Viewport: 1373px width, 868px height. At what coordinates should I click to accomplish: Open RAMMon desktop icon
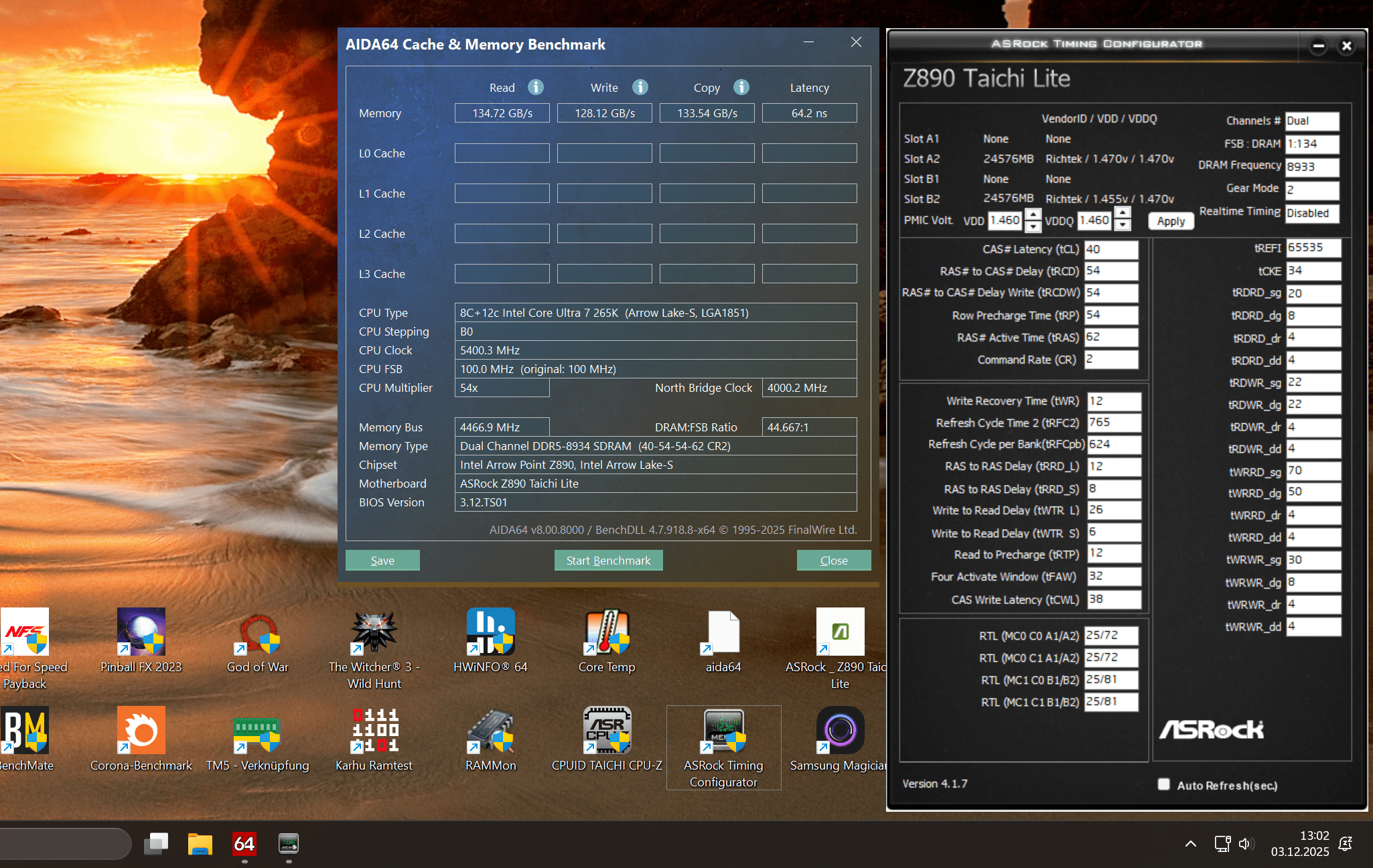point(490,731)
